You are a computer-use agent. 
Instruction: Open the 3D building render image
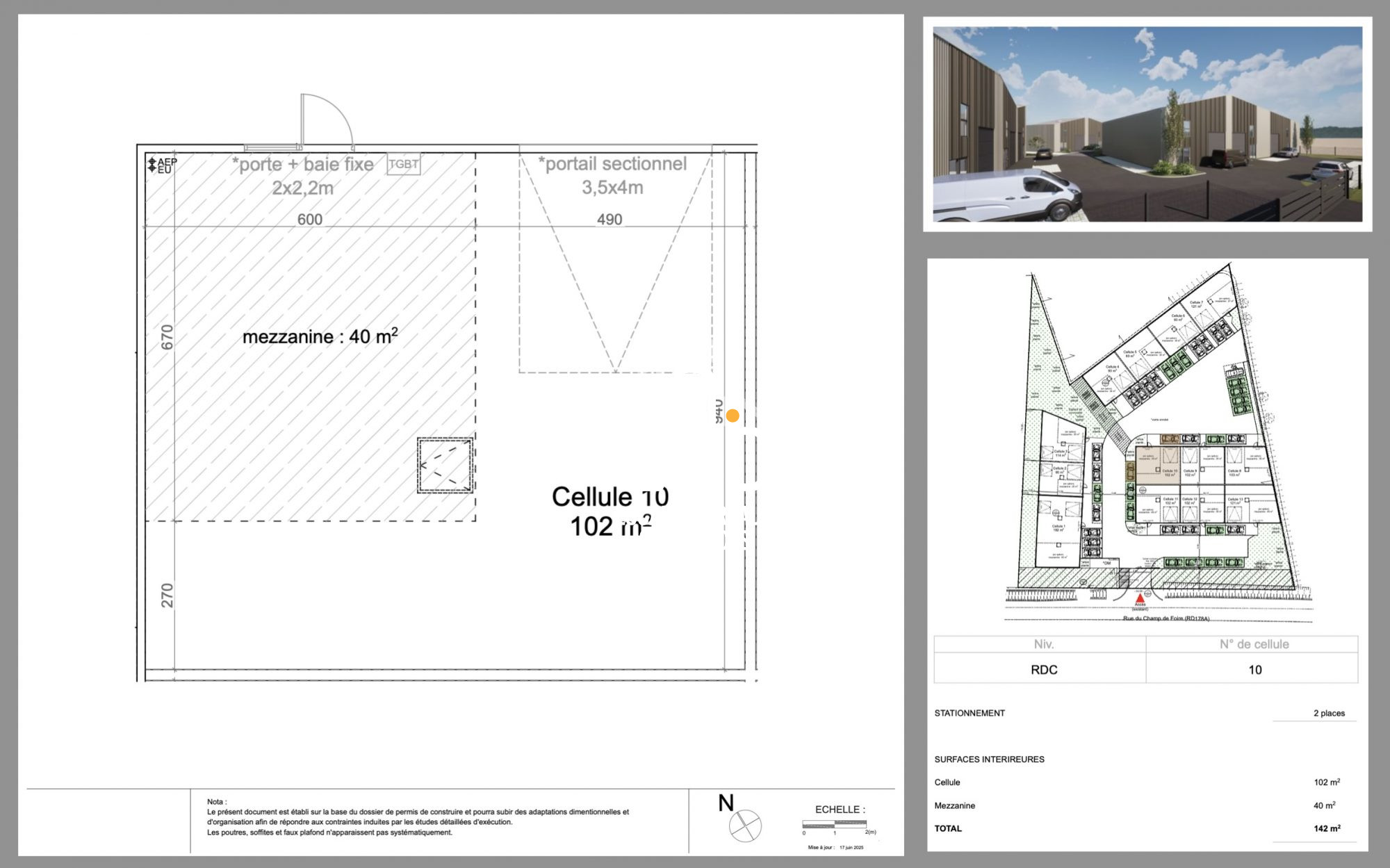pyautogui.click(x=1147, y=124)
